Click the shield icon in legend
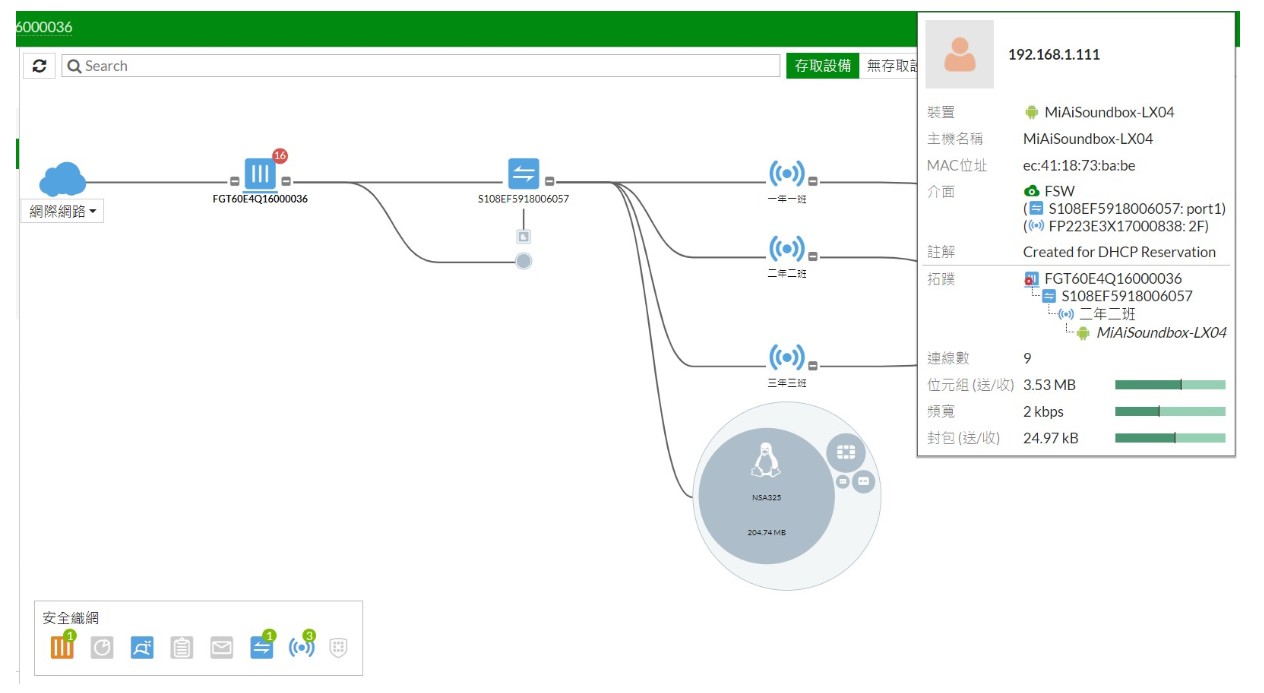The image size is (1264, 693). [338, 648]
